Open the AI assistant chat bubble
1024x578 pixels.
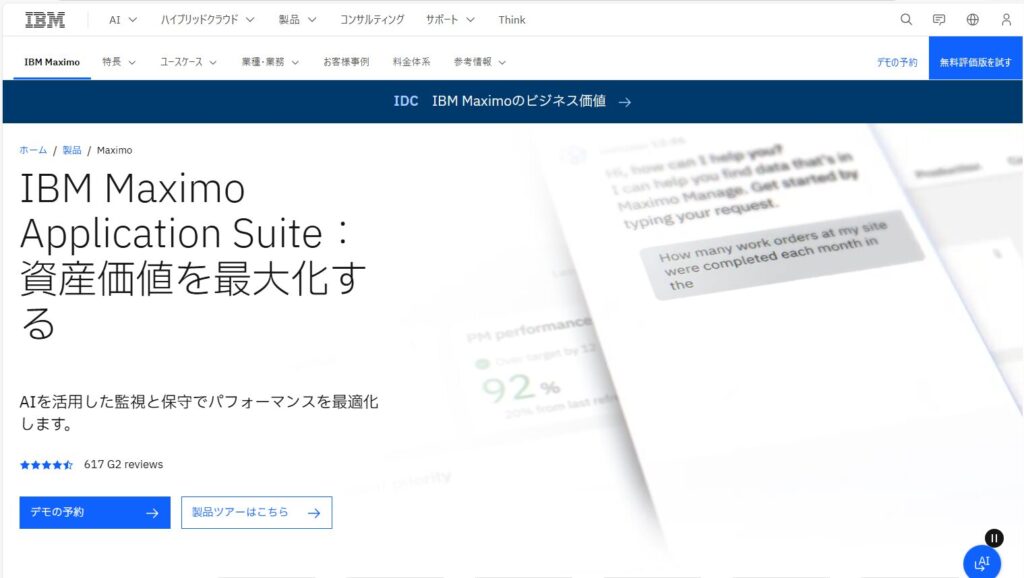point(982,562)
